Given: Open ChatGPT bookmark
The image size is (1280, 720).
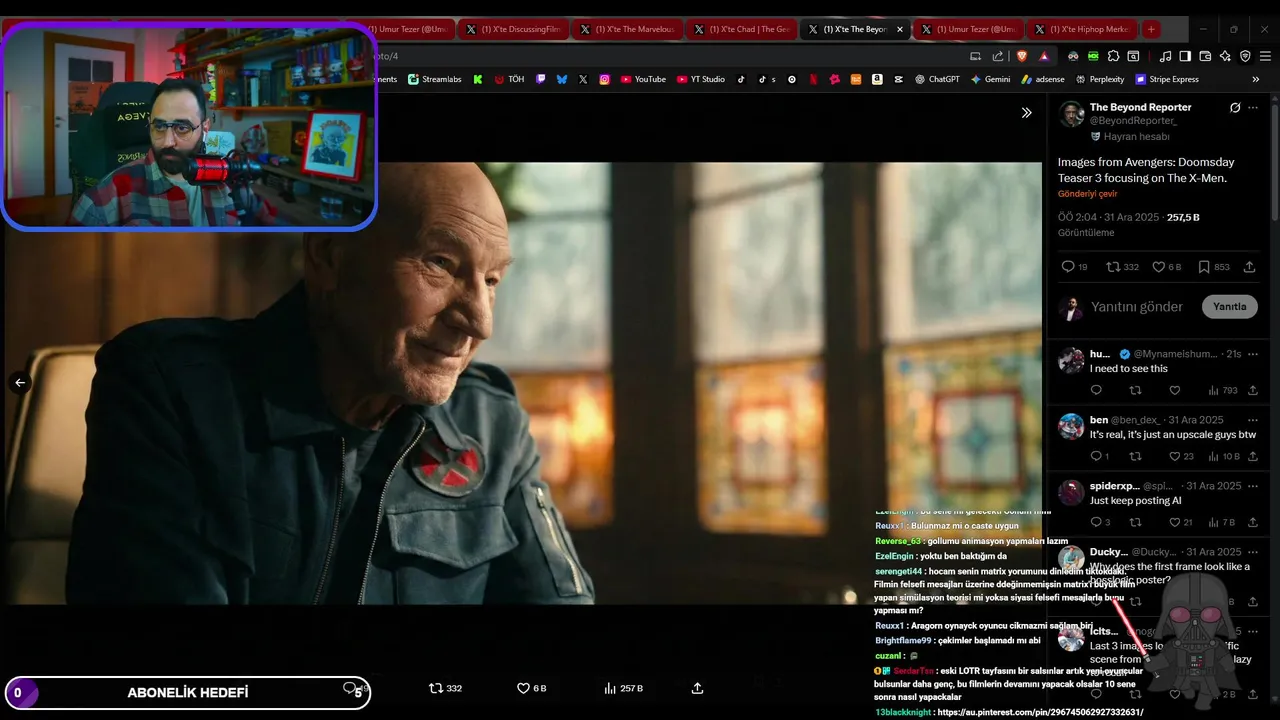Looking at the screenshot, I should pyautogui.click(x=936, y=79).
